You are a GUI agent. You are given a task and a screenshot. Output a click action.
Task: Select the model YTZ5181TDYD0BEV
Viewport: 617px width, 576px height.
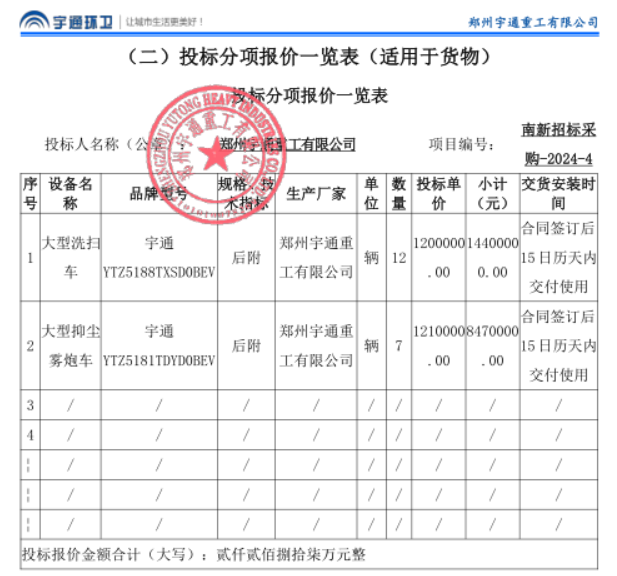[159, 361]
